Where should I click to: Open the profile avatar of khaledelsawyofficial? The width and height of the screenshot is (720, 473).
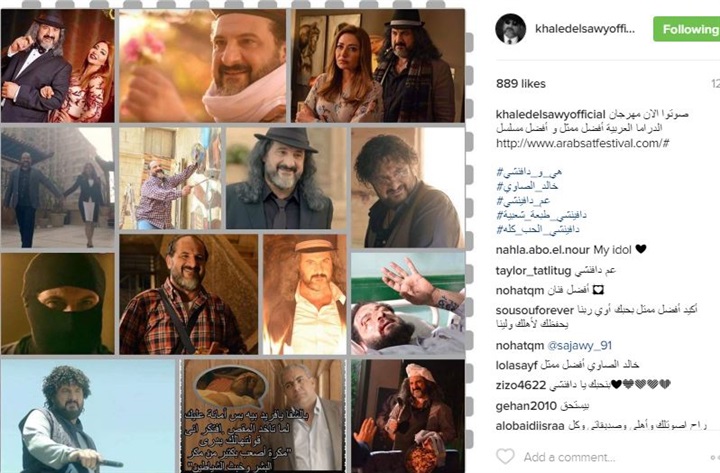(x=511, y=29)
